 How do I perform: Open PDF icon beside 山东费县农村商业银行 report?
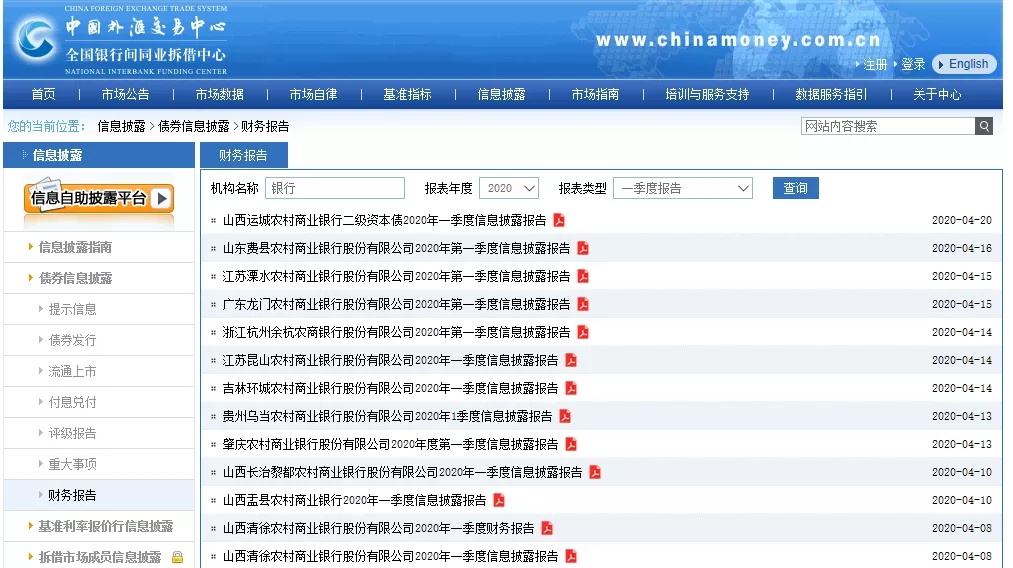click(x=583, y=248)
